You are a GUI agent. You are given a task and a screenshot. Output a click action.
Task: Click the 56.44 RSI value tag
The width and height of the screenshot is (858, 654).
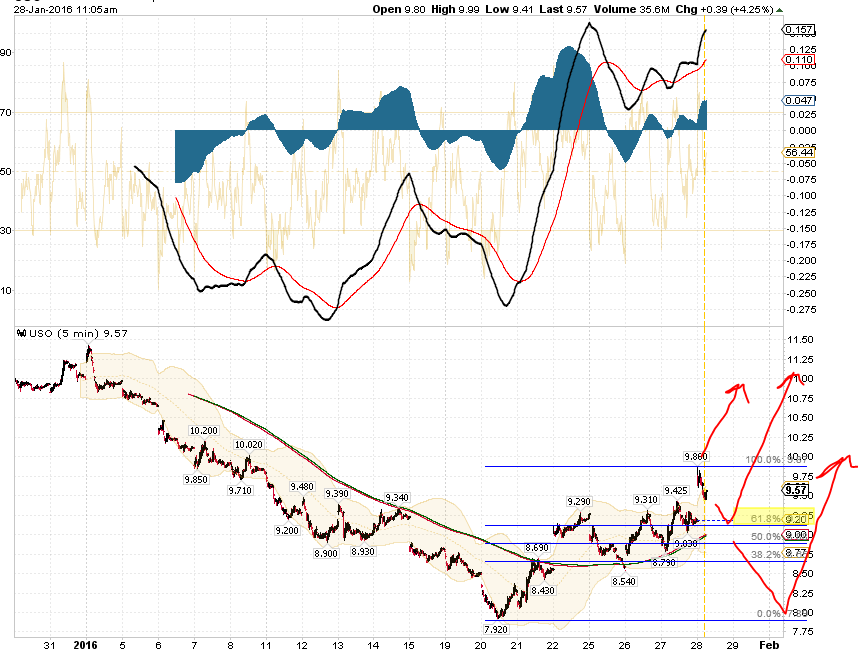tap(799, 152)
